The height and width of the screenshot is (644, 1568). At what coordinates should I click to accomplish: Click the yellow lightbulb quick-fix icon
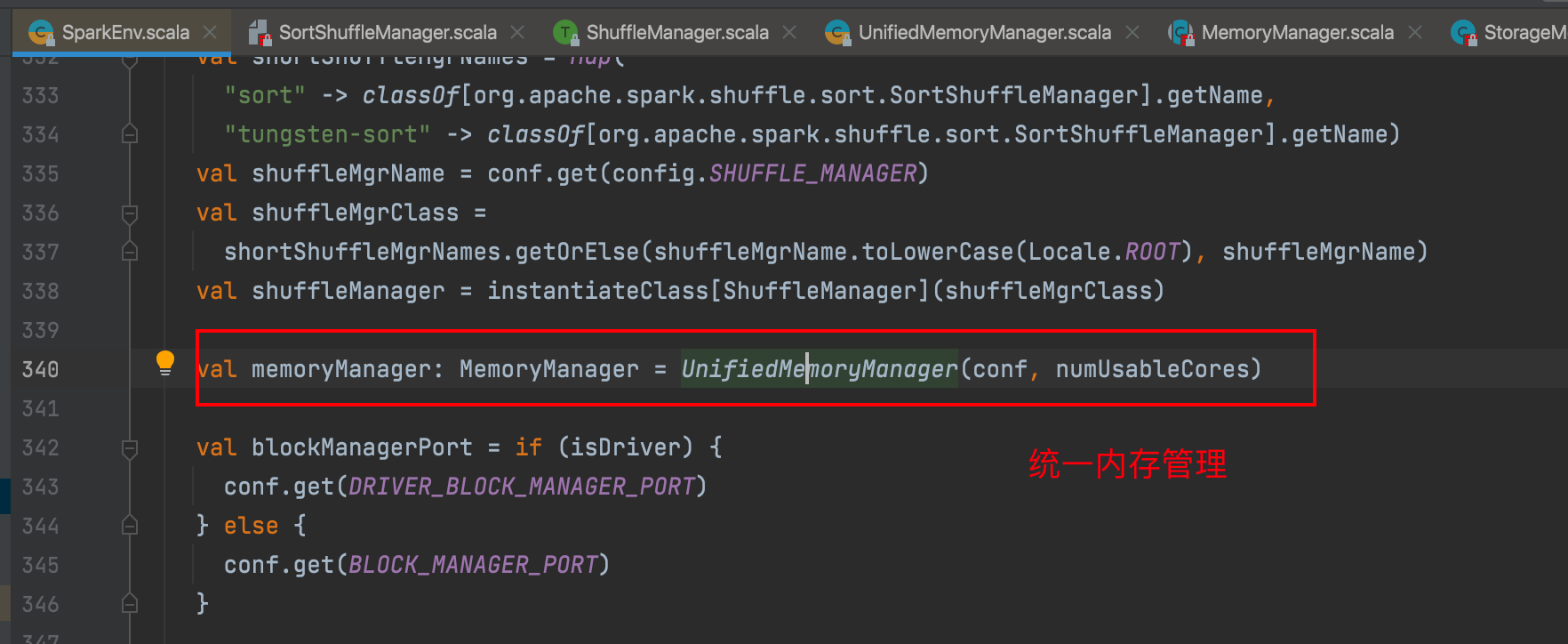point(165,362)
